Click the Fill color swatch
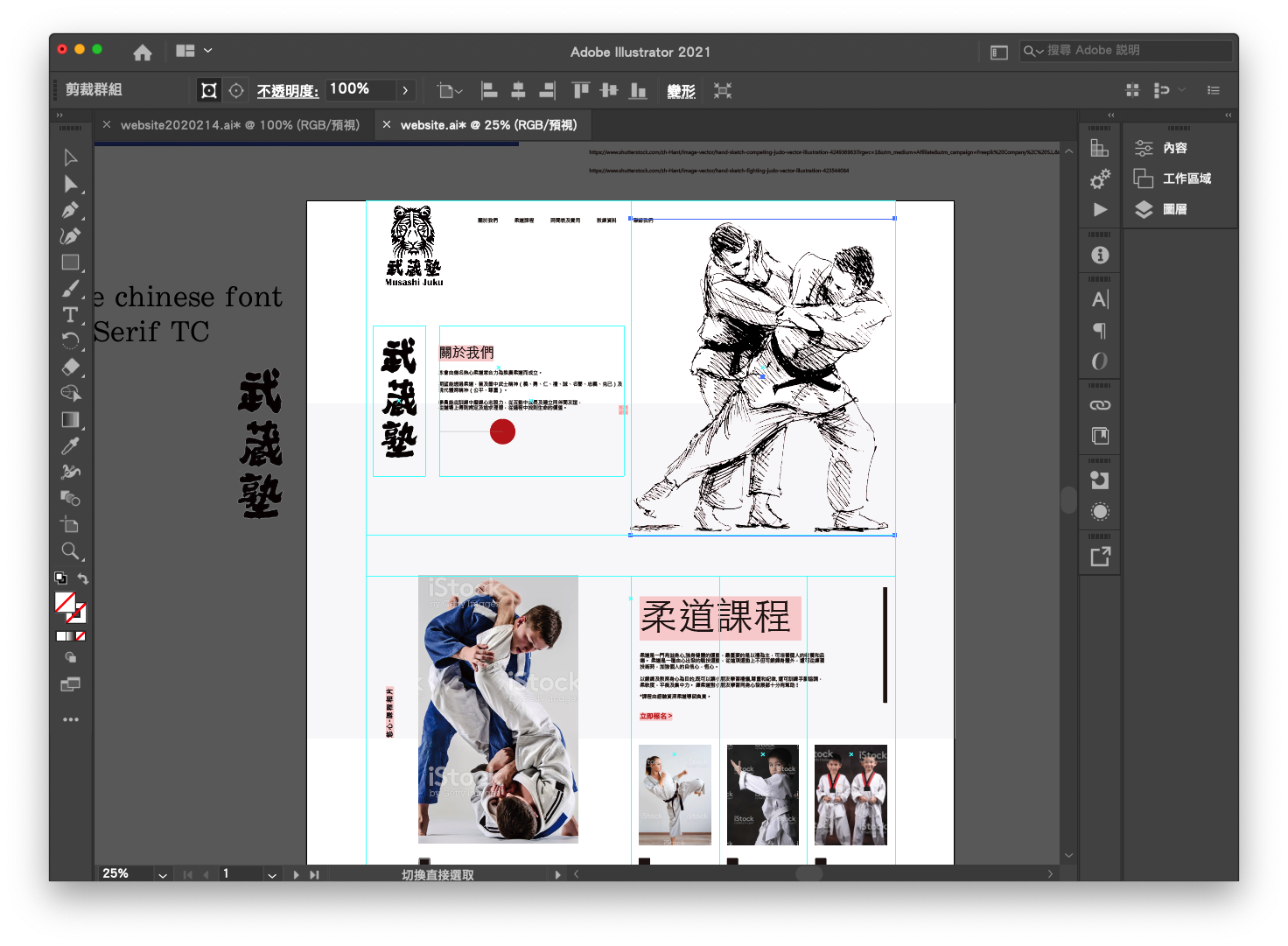The width and height of the screenshot is (1288, 946). coord(65,602)
